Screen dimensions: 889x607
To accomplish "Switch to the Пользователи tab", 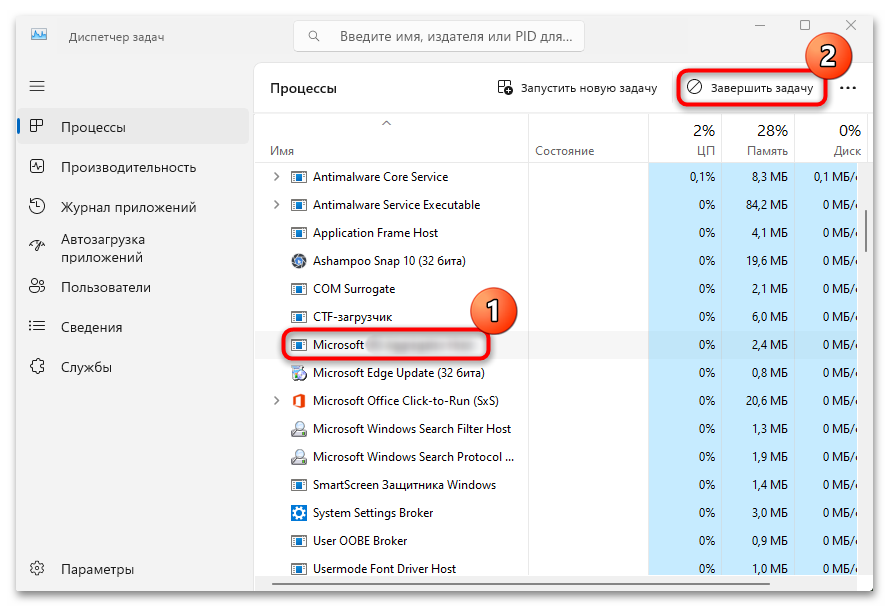I will [133, 287].
